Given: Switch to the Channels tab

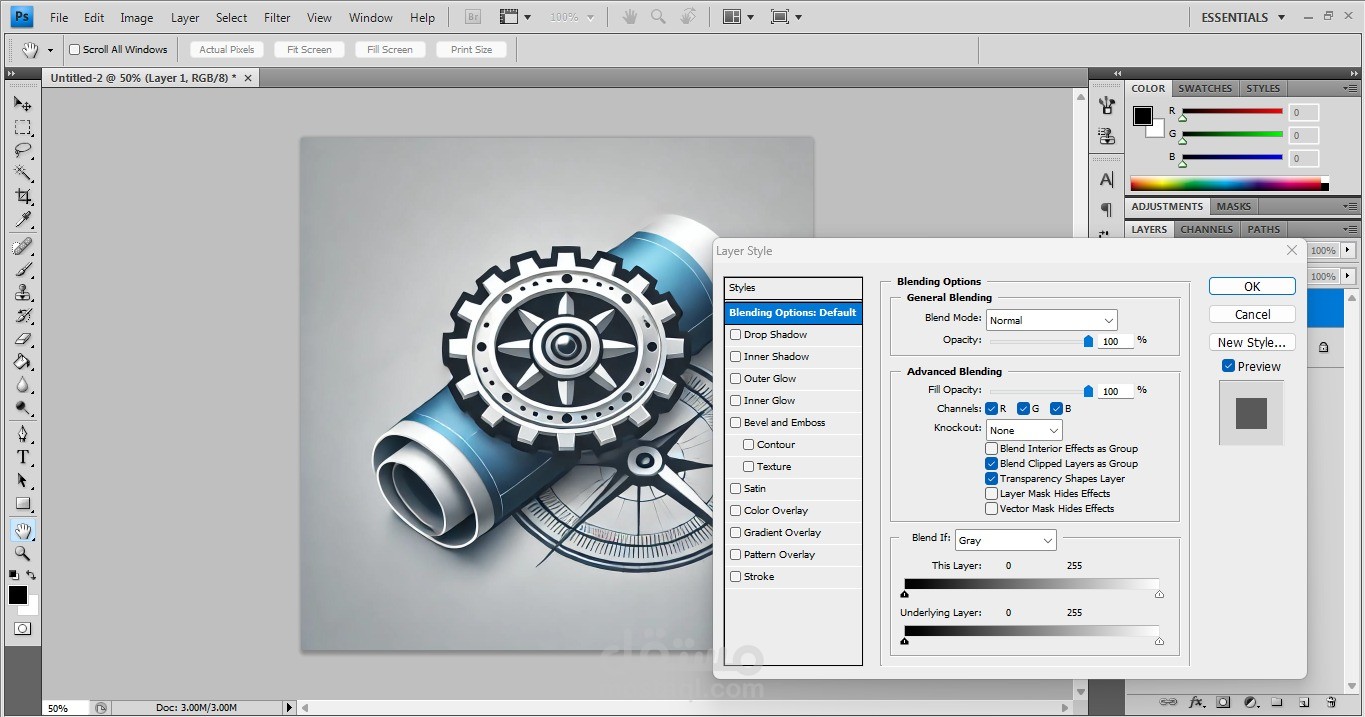Looking at the screenshot, I should click(1206, 229).
